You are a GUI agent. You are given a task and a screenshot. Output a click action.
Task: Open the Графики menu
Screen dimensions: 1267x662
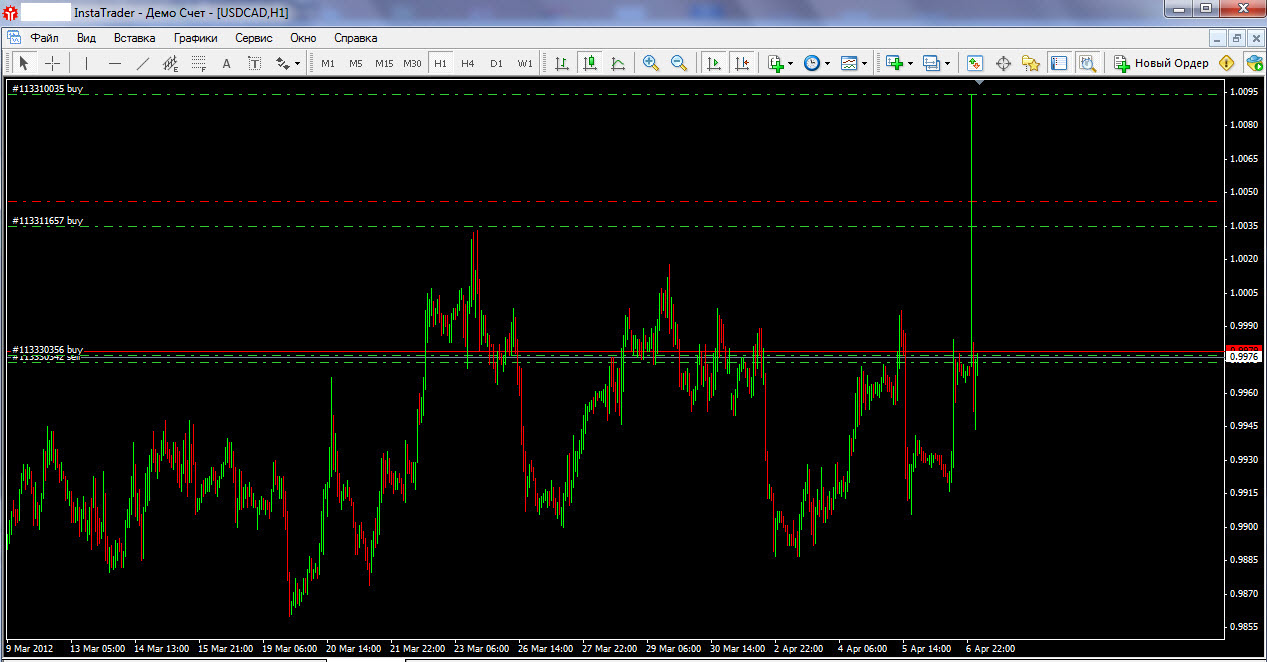195,38
